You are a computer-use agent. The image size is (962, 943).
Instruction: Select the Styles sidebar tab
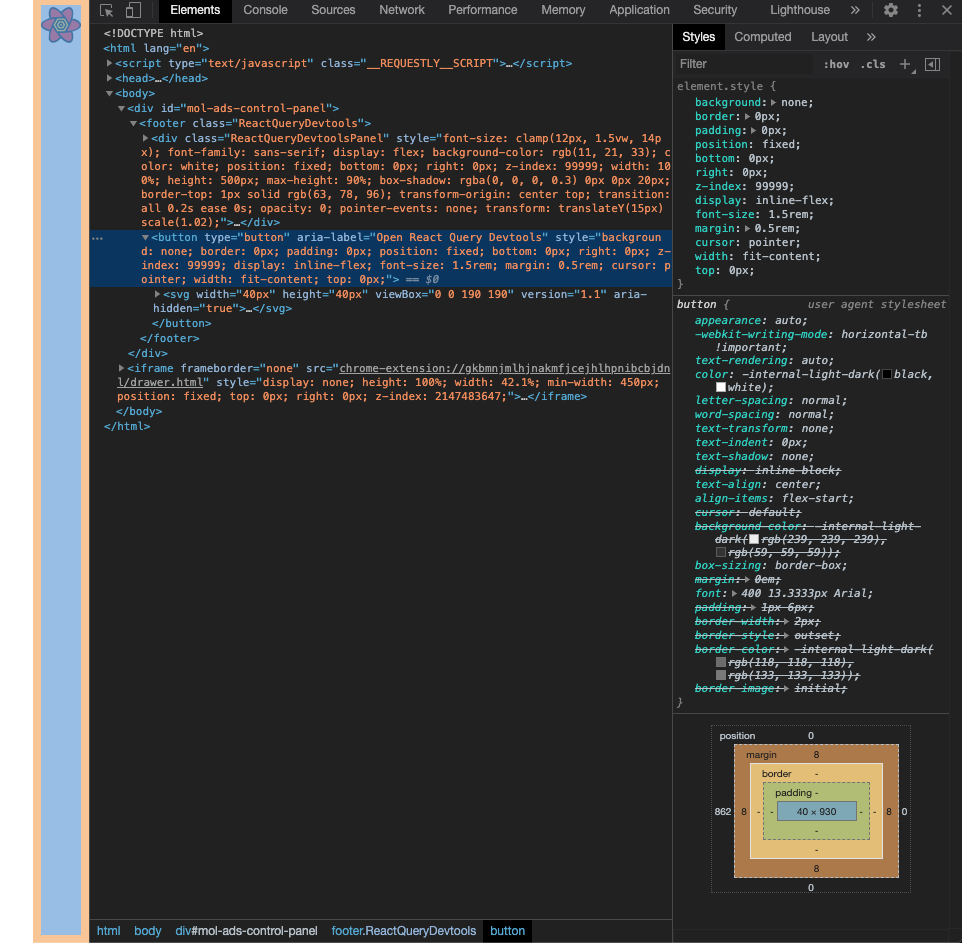point(699,37)
